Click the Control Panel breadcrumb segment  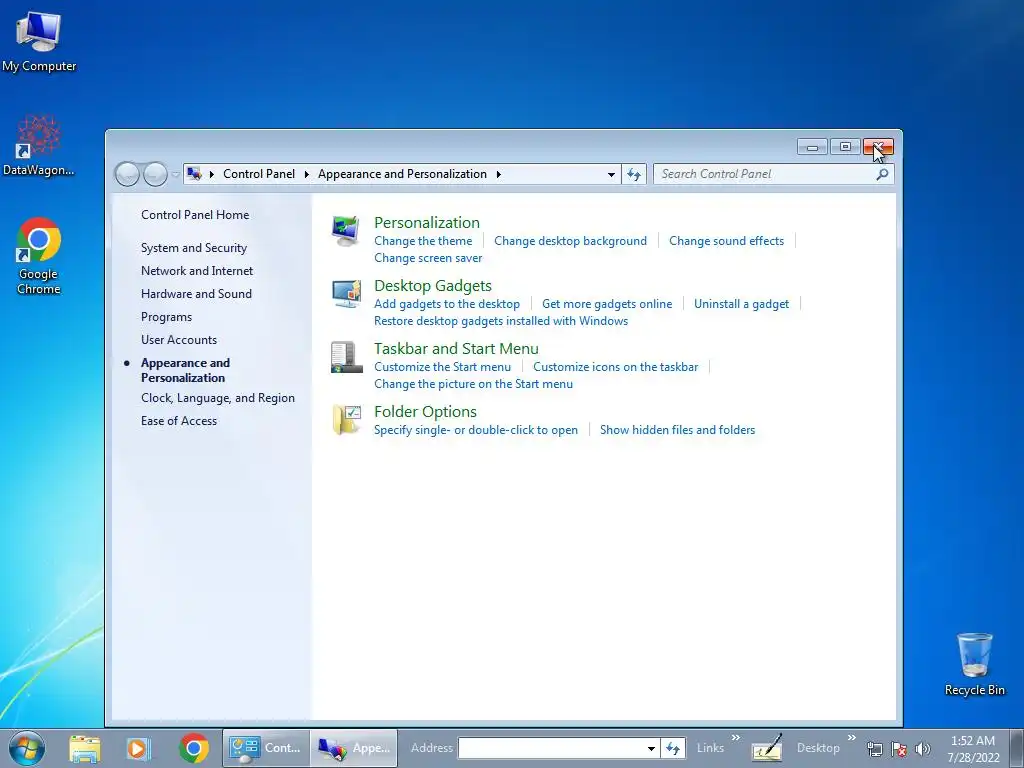[259, 174]
